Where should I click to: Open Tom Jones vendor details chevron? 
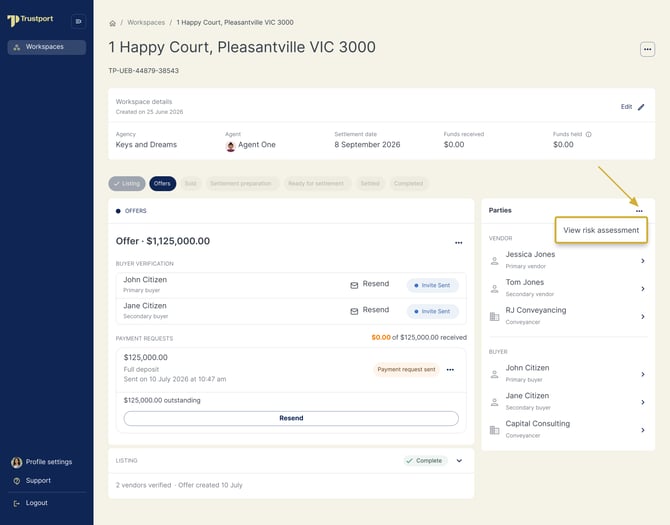[643, 289]
